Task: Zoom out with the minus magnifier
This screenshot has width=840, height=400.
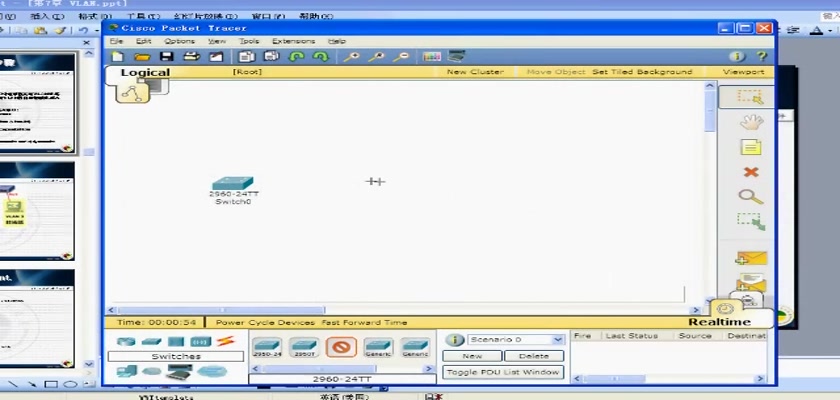Action: (401, 56)
